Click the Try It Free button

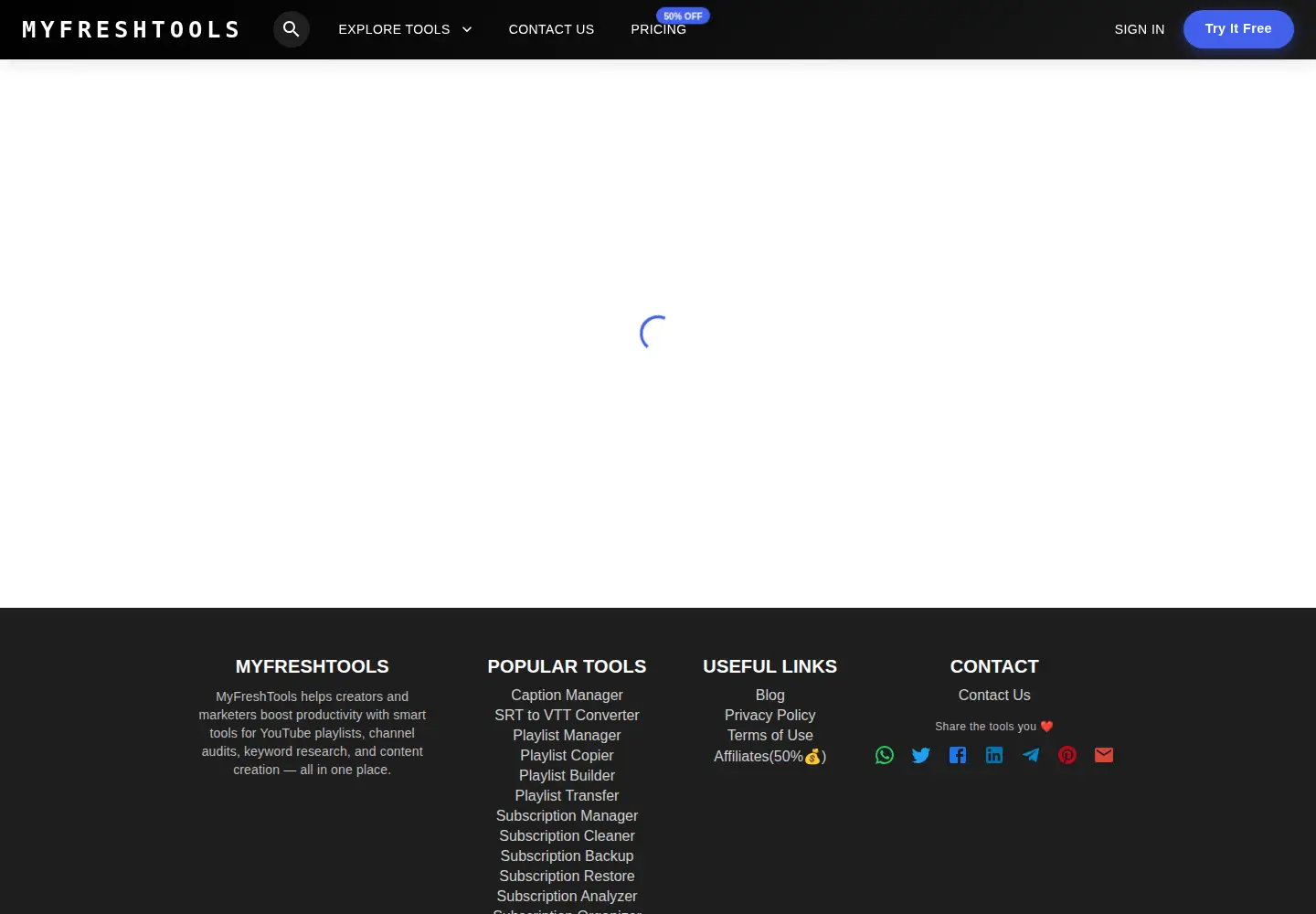pyautogui.click(x=1238, y=29)
